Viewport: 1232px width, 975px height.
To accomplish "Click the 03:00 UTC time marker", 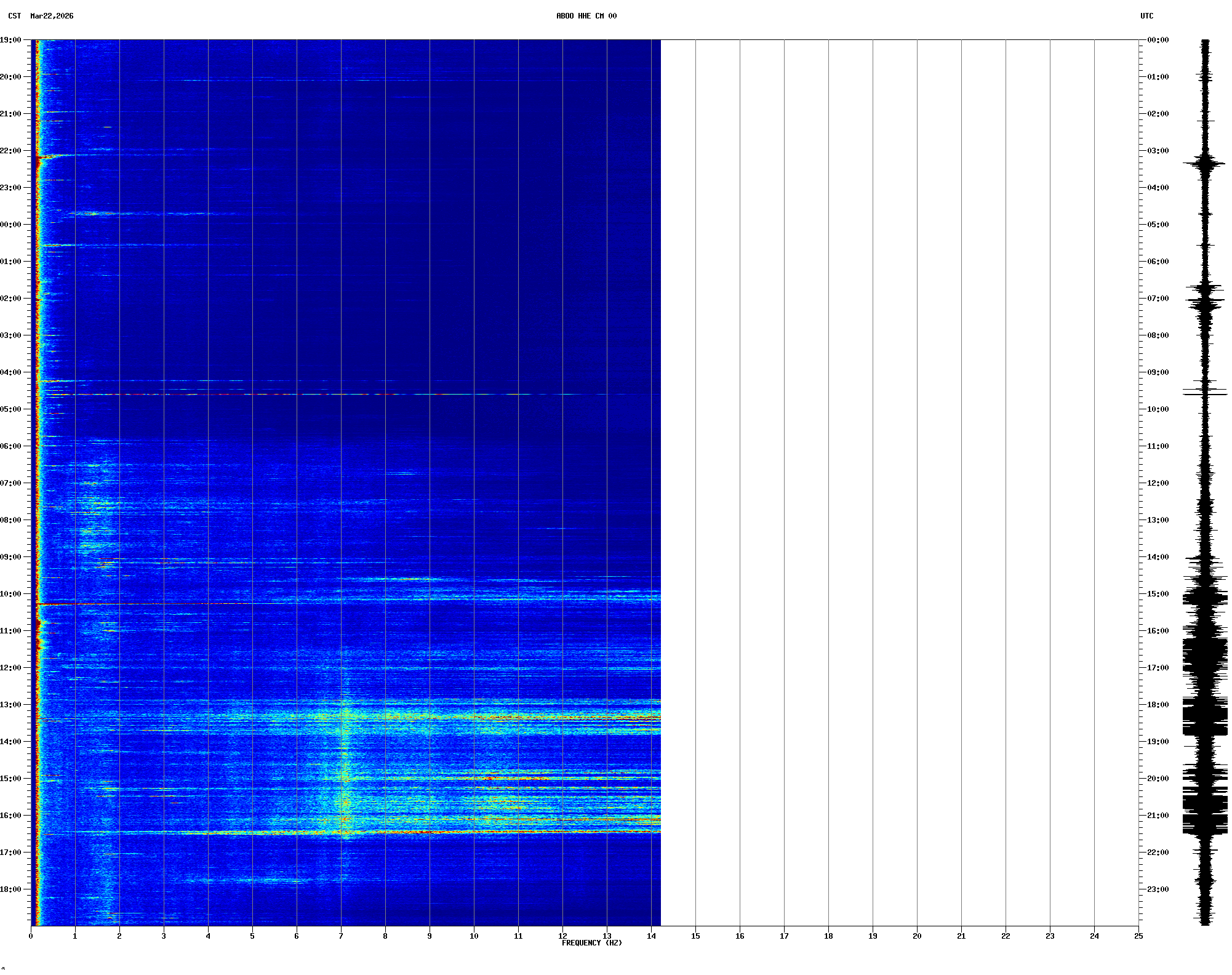I will pyautogui.click(x=1158, y=151).
